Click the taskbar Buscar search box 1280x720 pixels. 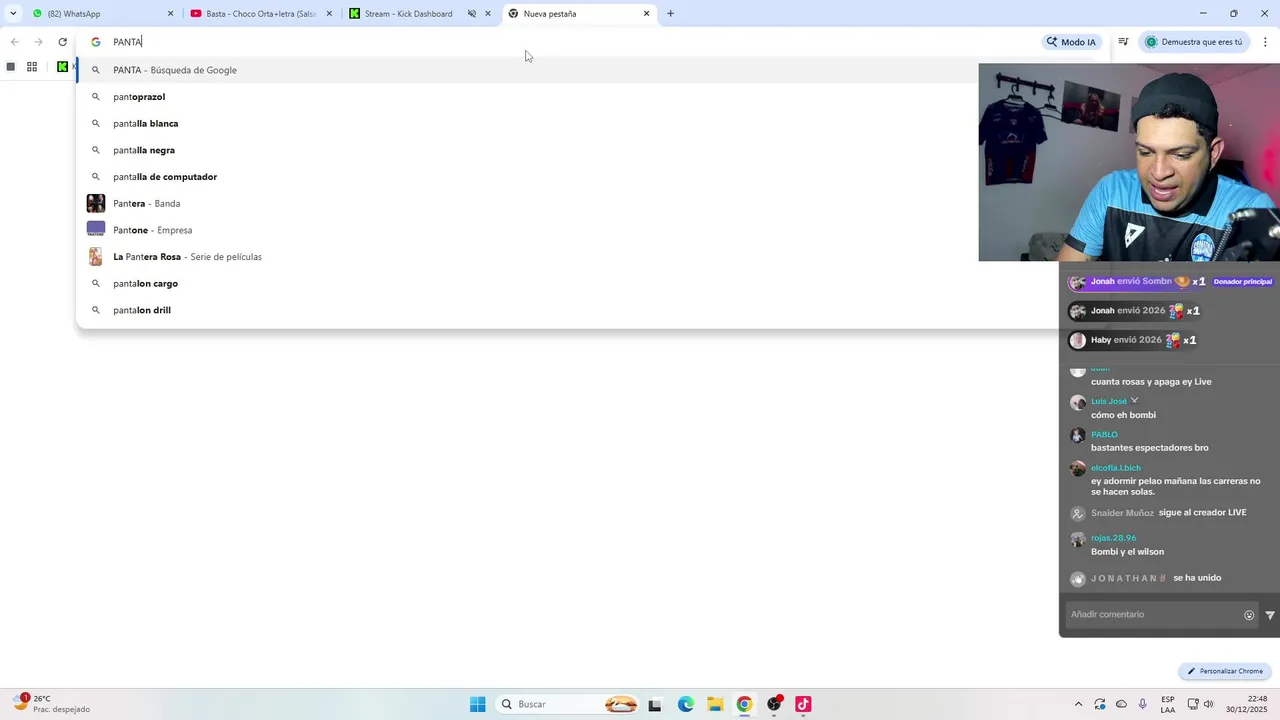click(x=567, y=704)
